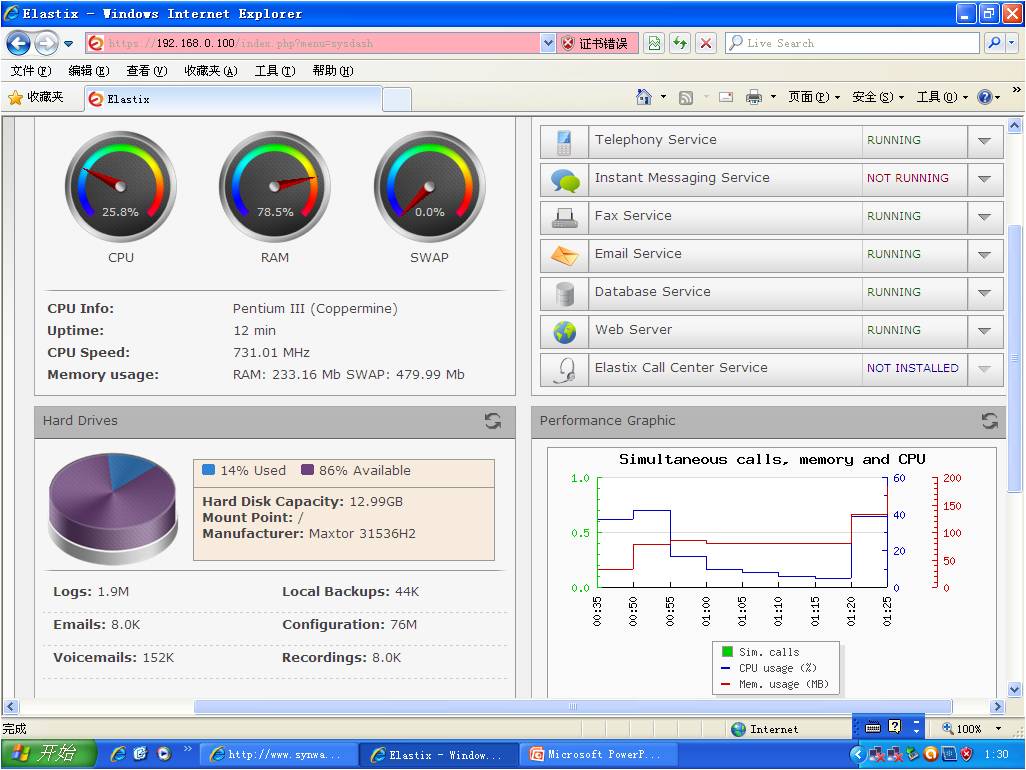Click the purple 86% Available legend swatch
This screenshot has height=770, width=1026.
pyautogui.click(x=308, y=470)
